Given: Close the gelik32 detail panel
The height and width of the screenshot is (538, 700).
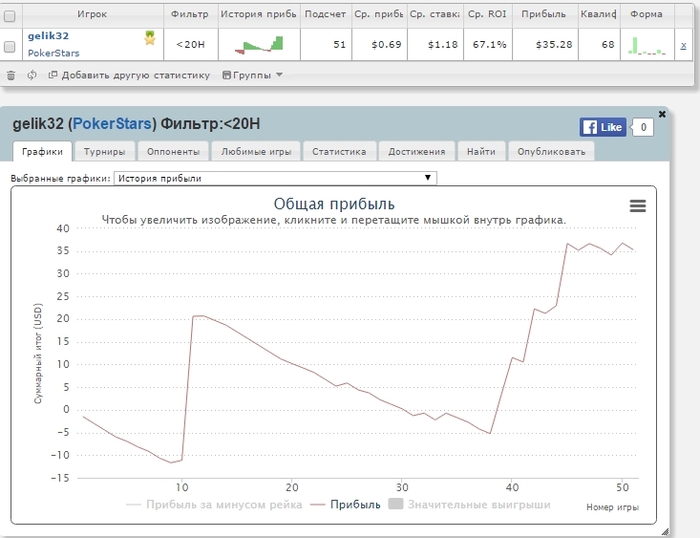Looking at the screenshot, I should tap(662, 114).
